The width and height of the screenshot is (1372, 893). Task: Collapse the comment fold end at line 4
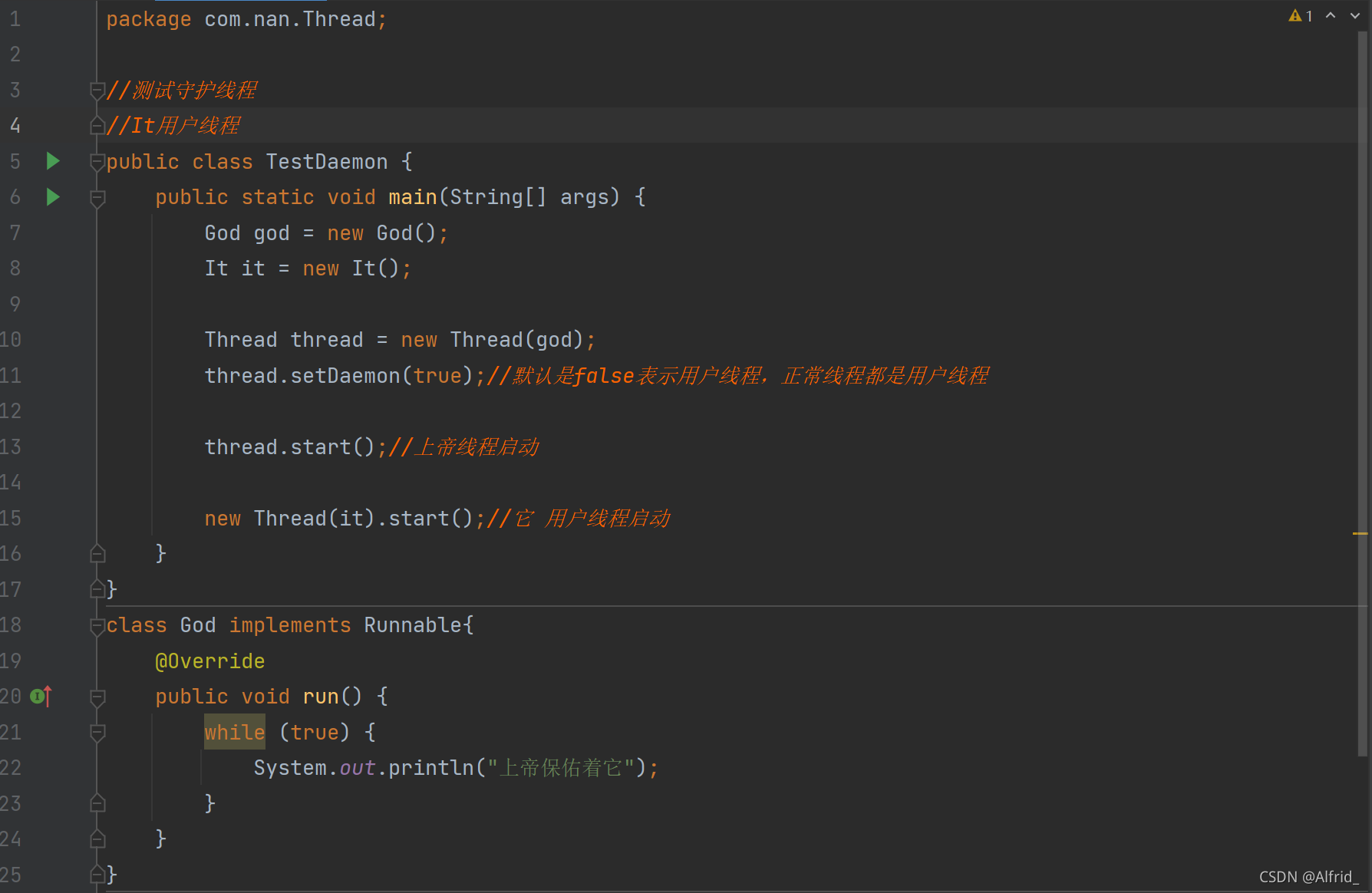tap(97, 125)
